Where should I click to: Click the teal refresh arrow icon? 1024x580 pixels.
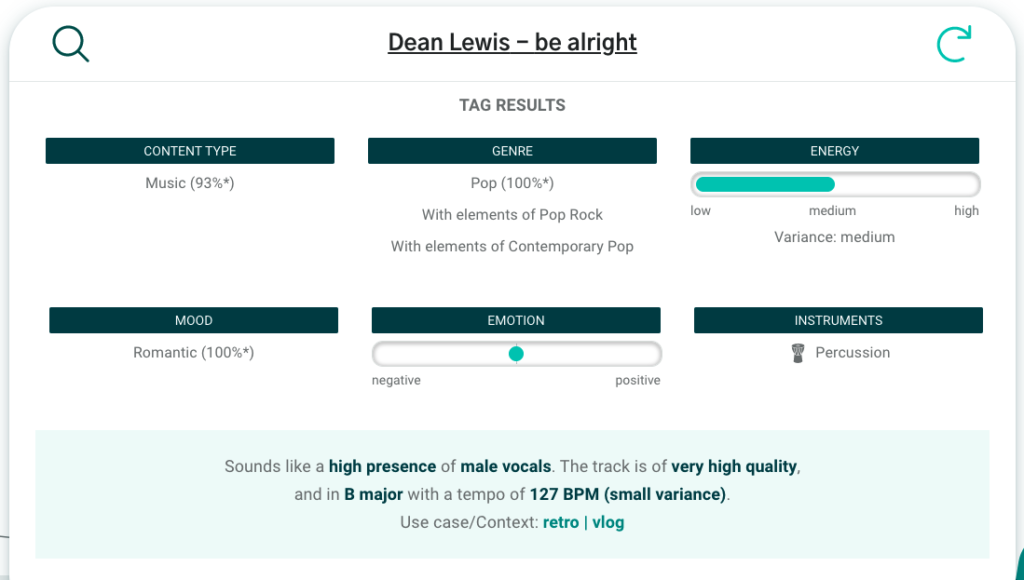(x=954, y=44)
